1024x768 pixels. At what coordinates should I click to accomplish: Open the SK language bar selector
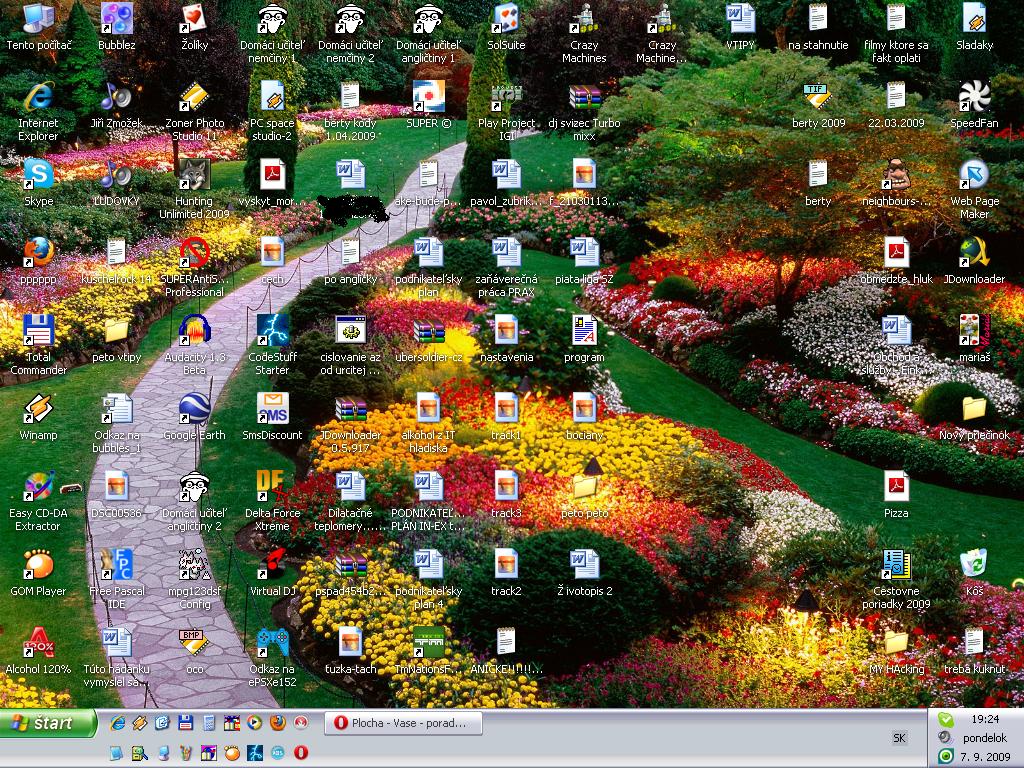pos(899,738)
